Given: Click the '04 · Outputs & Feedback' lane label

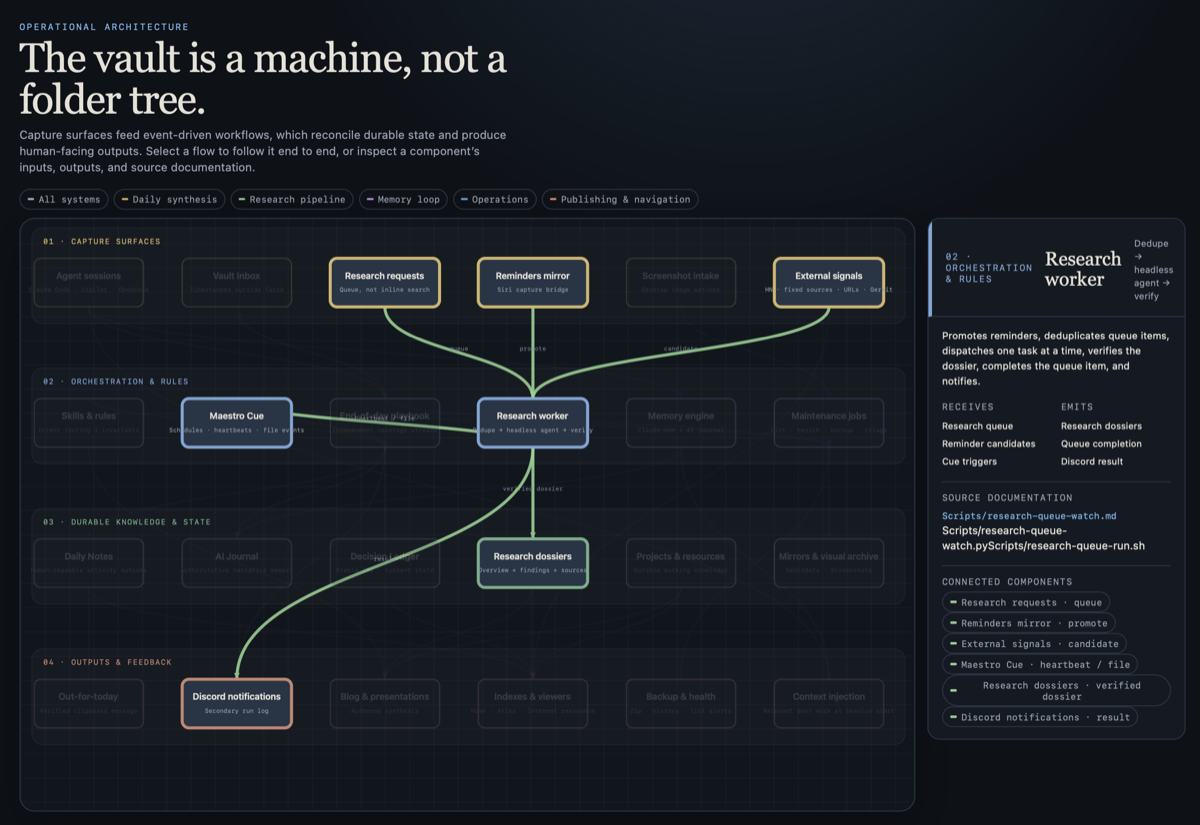Looking at the screenshot, I should [x=107, y=662].
